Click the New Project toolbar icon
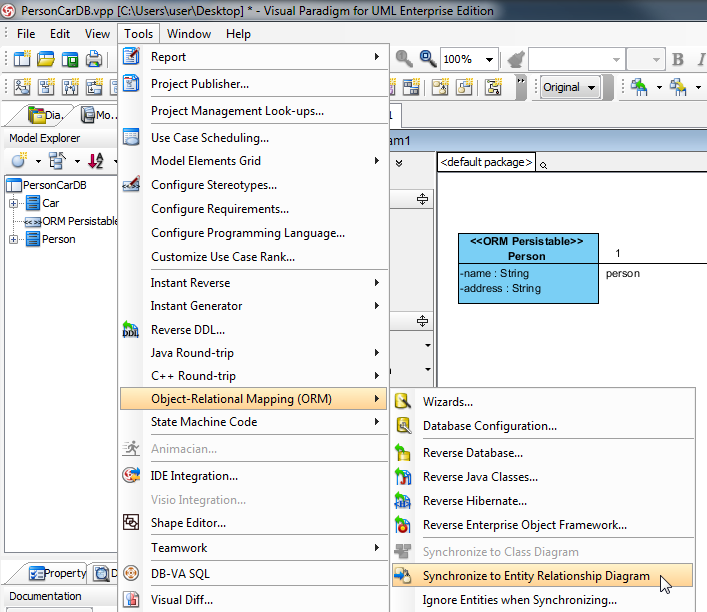The height and width of the screenshot is (612, 707). pos(22,59)
